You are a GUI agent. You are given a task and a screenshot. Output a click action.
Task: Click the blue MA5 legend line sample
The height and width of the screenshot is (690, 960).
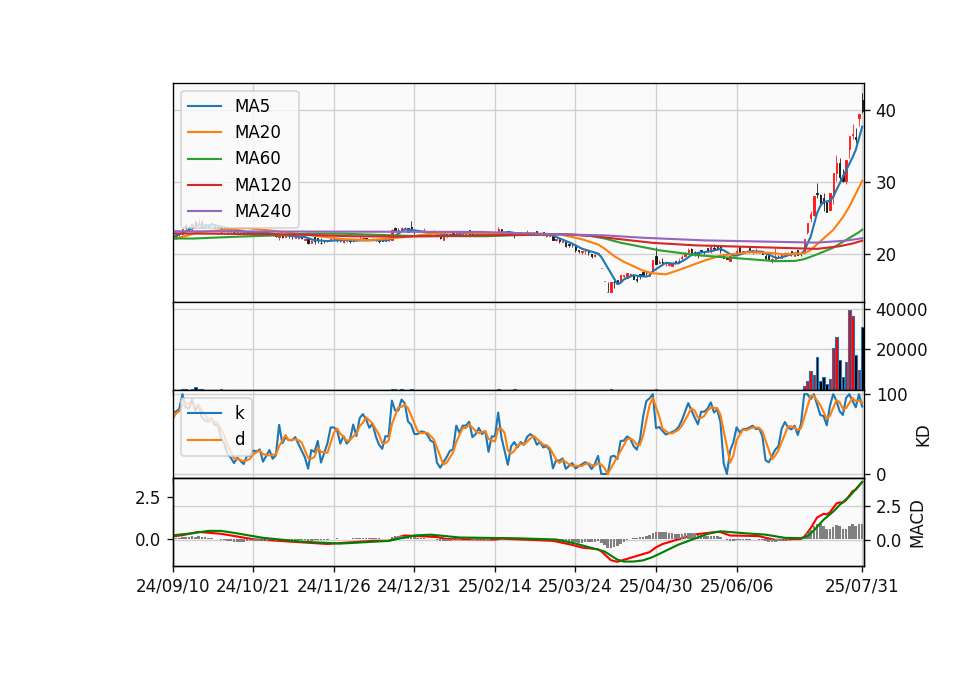[x=204, y=107]
